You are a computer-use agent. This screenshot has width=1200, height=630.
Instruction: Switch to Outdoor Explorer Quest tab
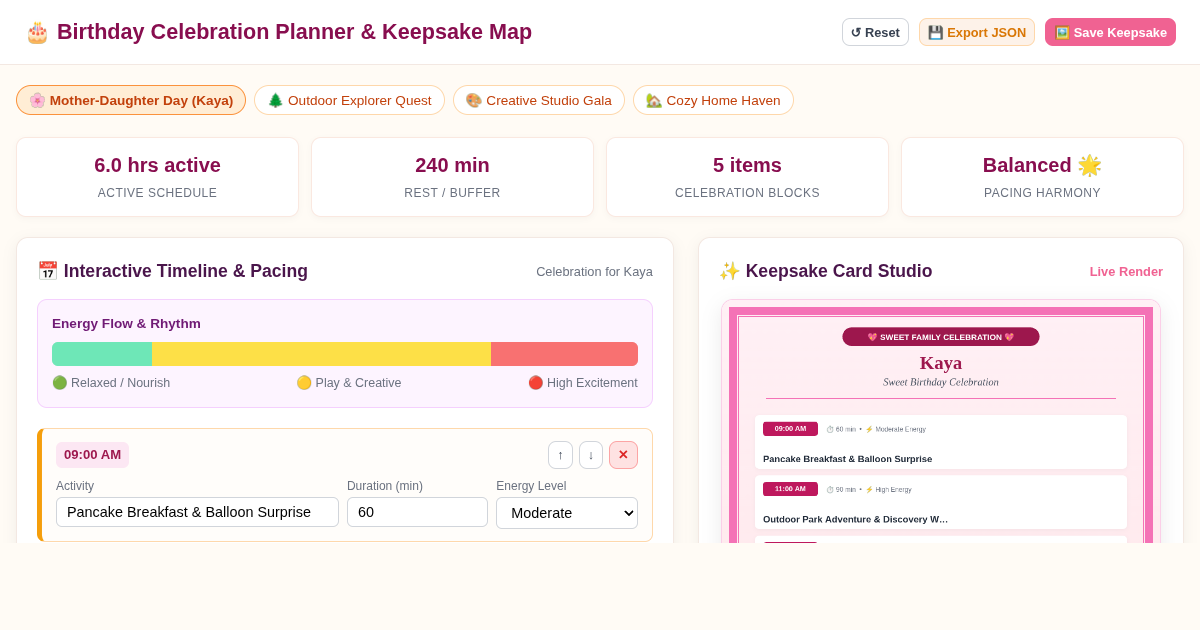pos(349,100)
